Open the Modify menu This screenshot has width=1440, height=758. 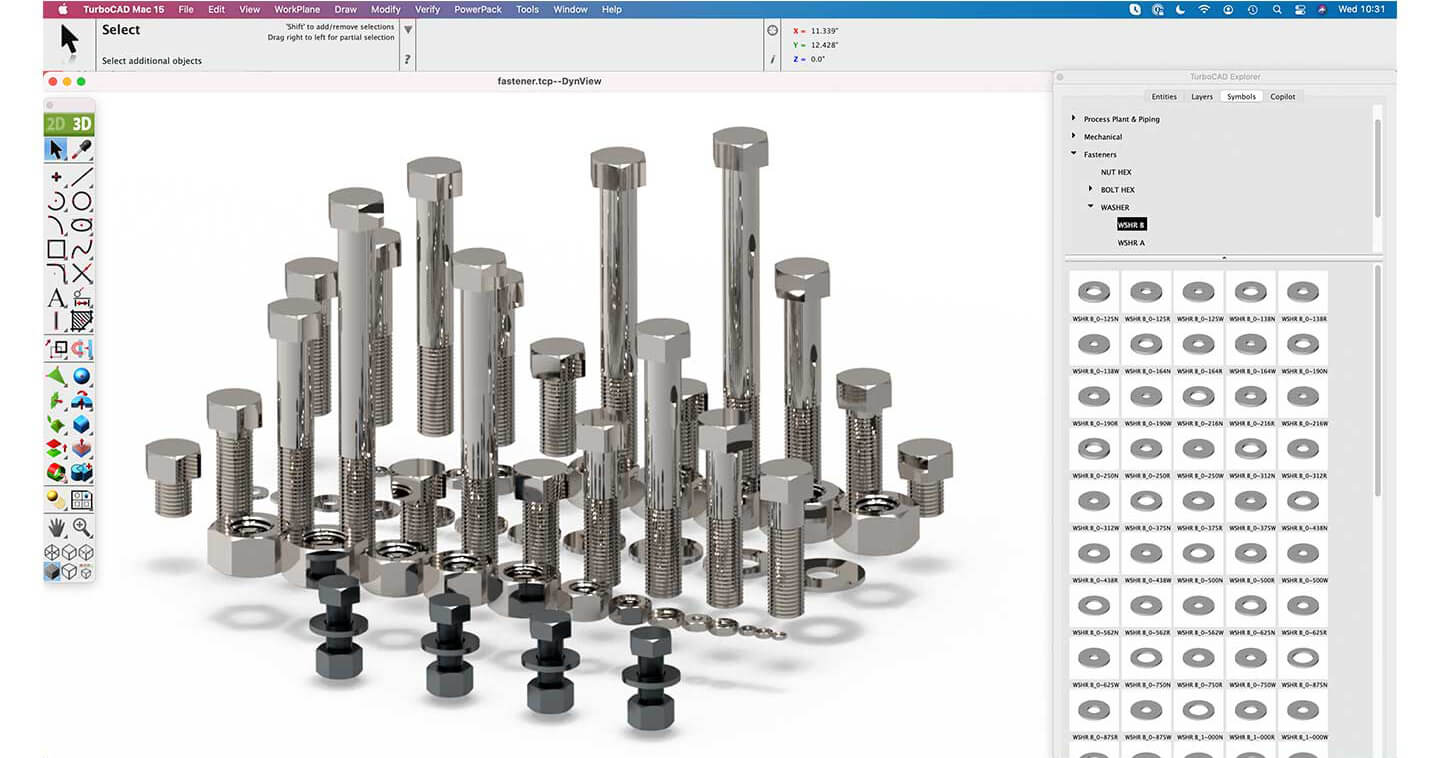[386, 9]
